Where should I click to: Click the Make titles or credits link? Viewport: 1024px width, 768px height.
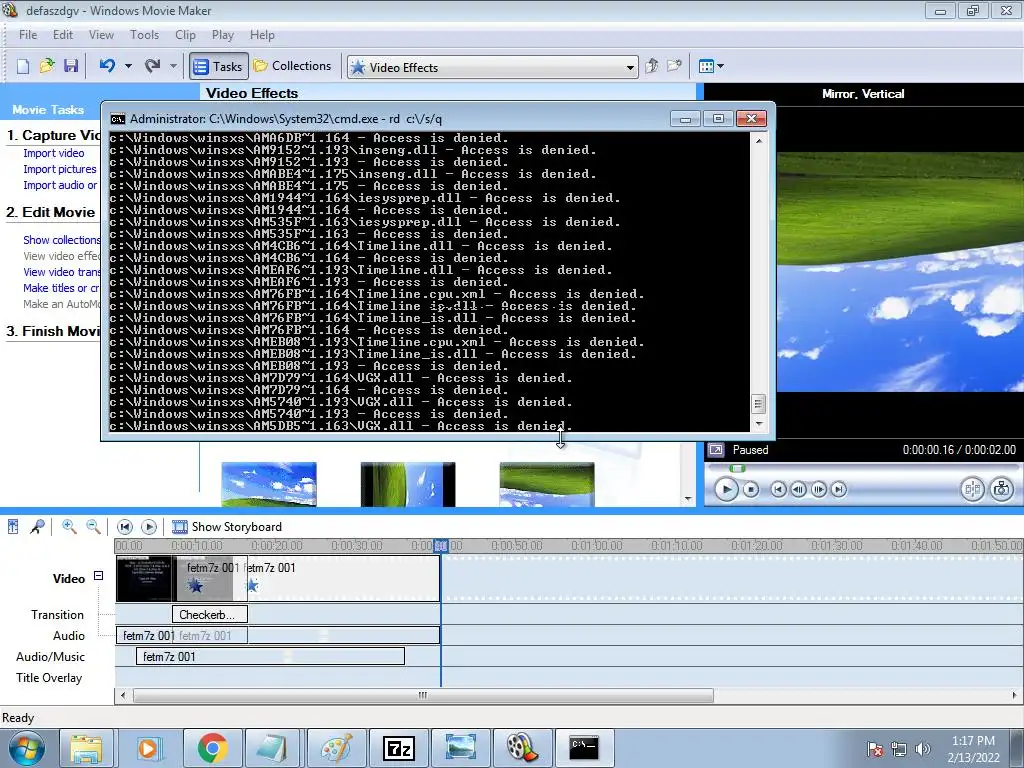click(61, 288)
